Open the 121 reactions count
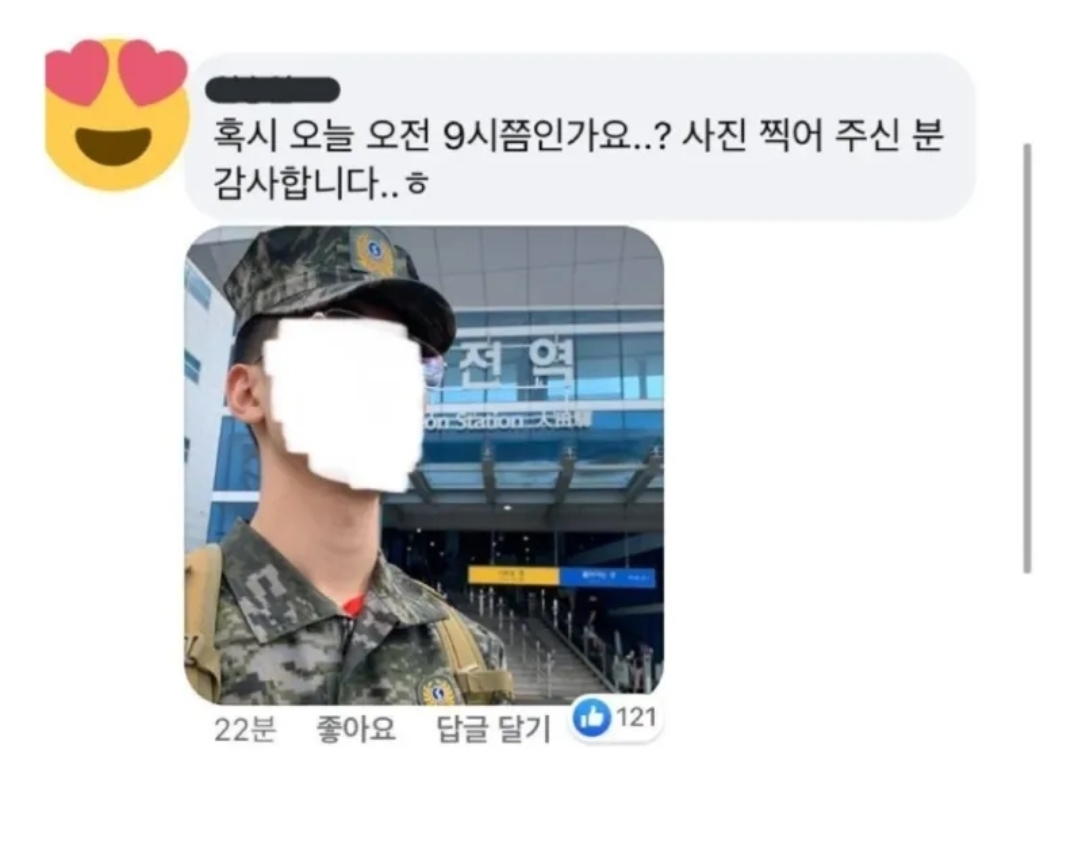 click(x=636, y=718)
